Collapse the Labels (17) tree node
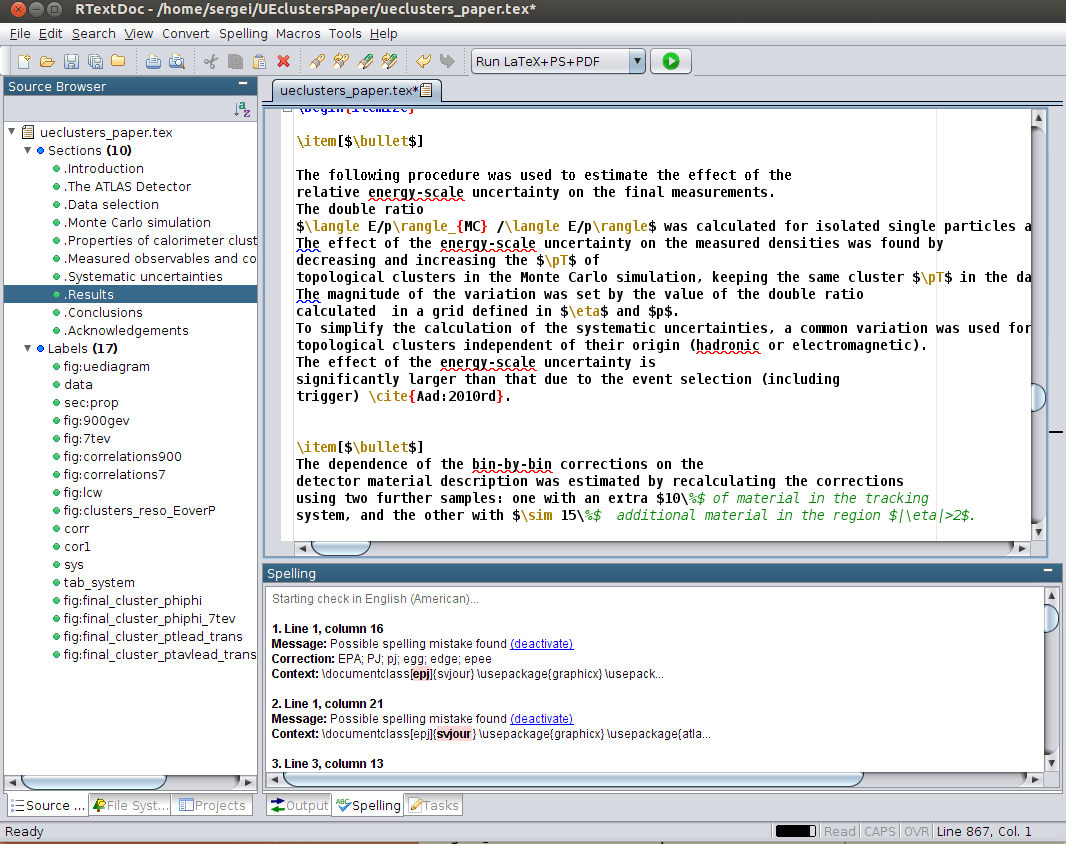 tap(27, 348)
